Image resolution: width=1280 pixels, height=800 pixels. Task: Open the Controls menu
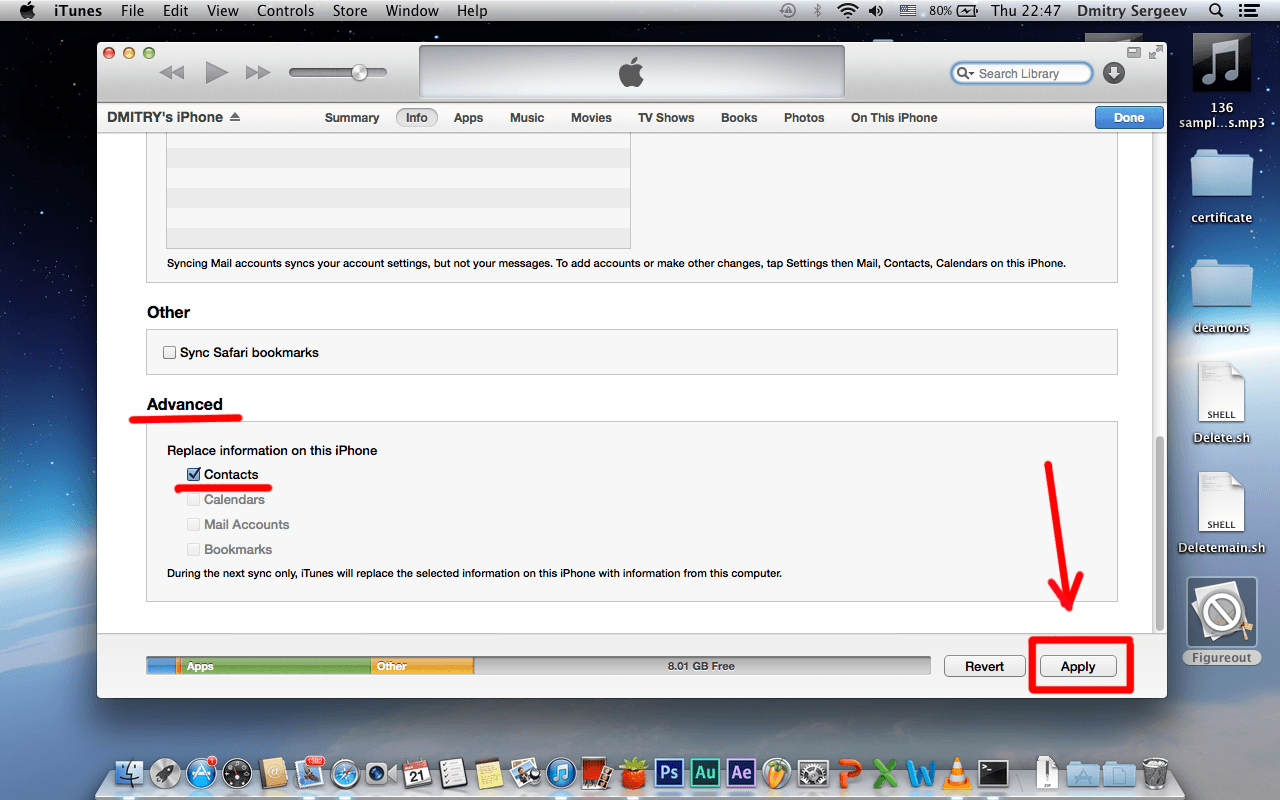coord(285,11)
